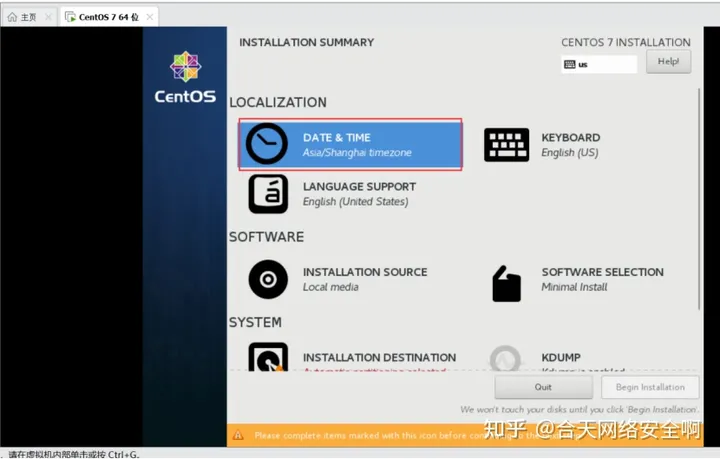
Task: Open Software Selection package icon
Action: pos(506,284)
